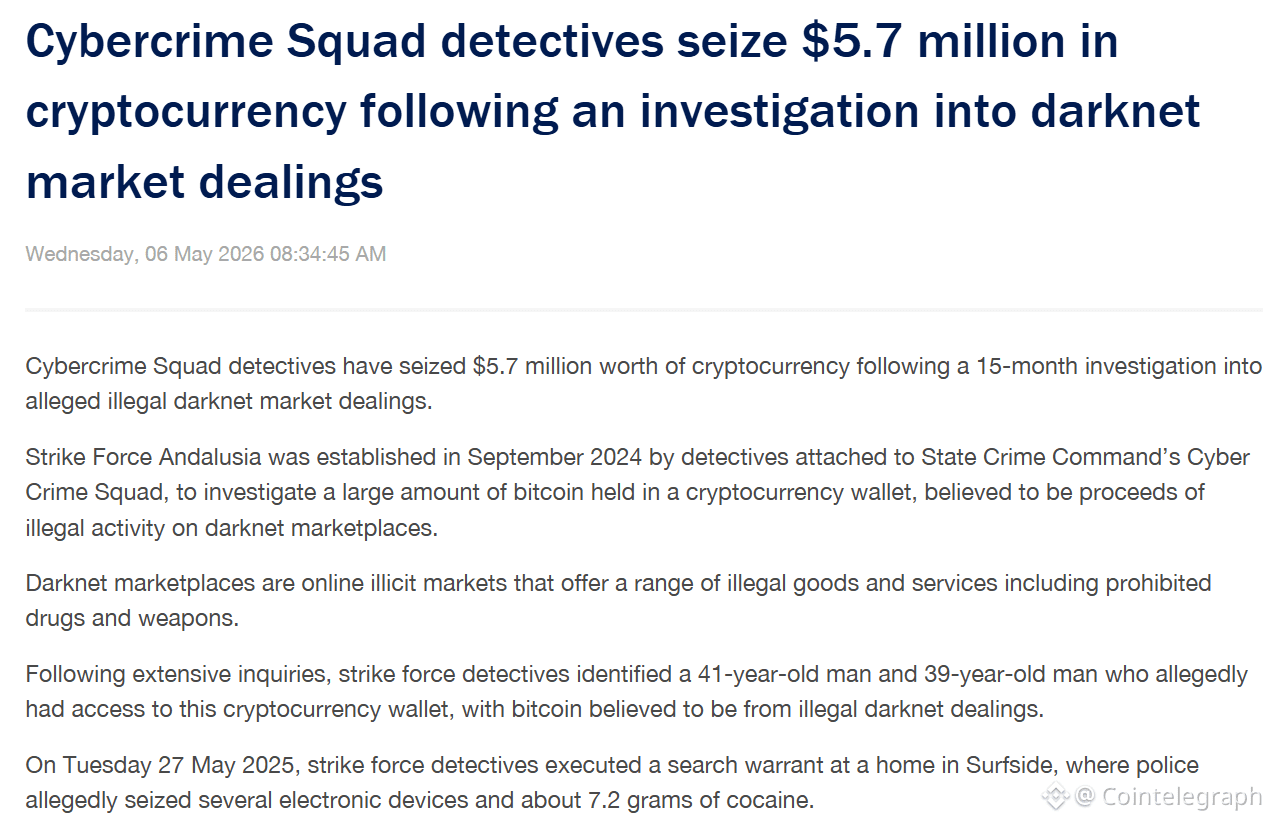Viewport: 1270px width, 821px height.
Task: Click the opening paragraph about 15-month investigation
Action: click(644, 384)
